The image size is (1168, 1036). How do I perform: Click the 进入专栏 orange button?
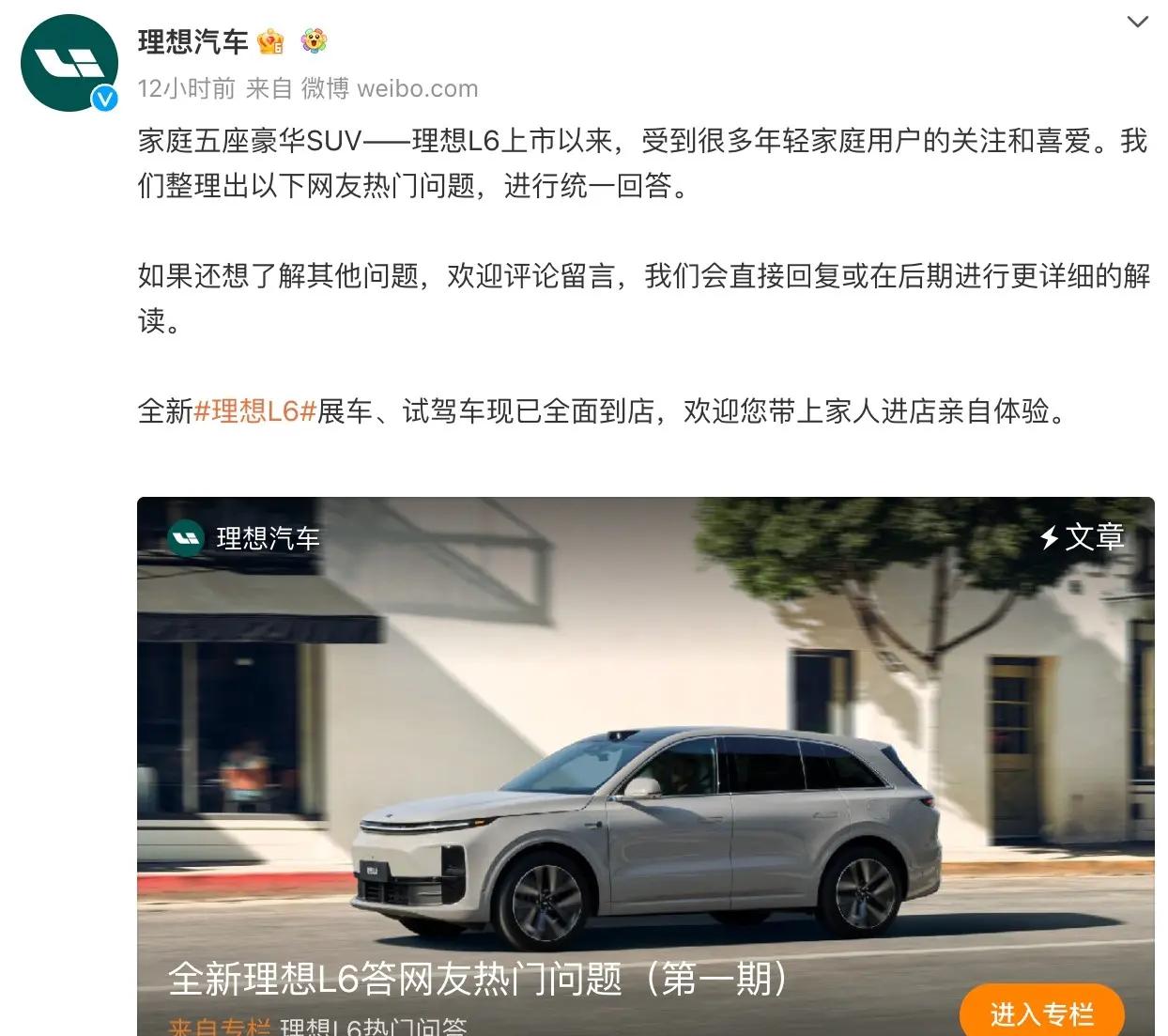click(x=1041, y=1013)
